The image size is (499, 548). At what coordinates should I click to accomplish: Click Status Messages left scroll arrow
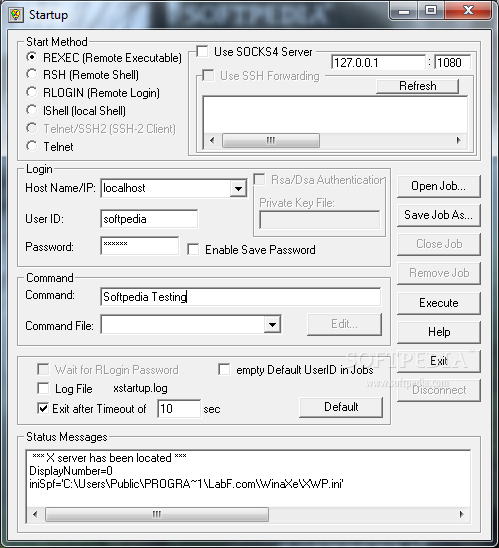(x=35, y=514)
